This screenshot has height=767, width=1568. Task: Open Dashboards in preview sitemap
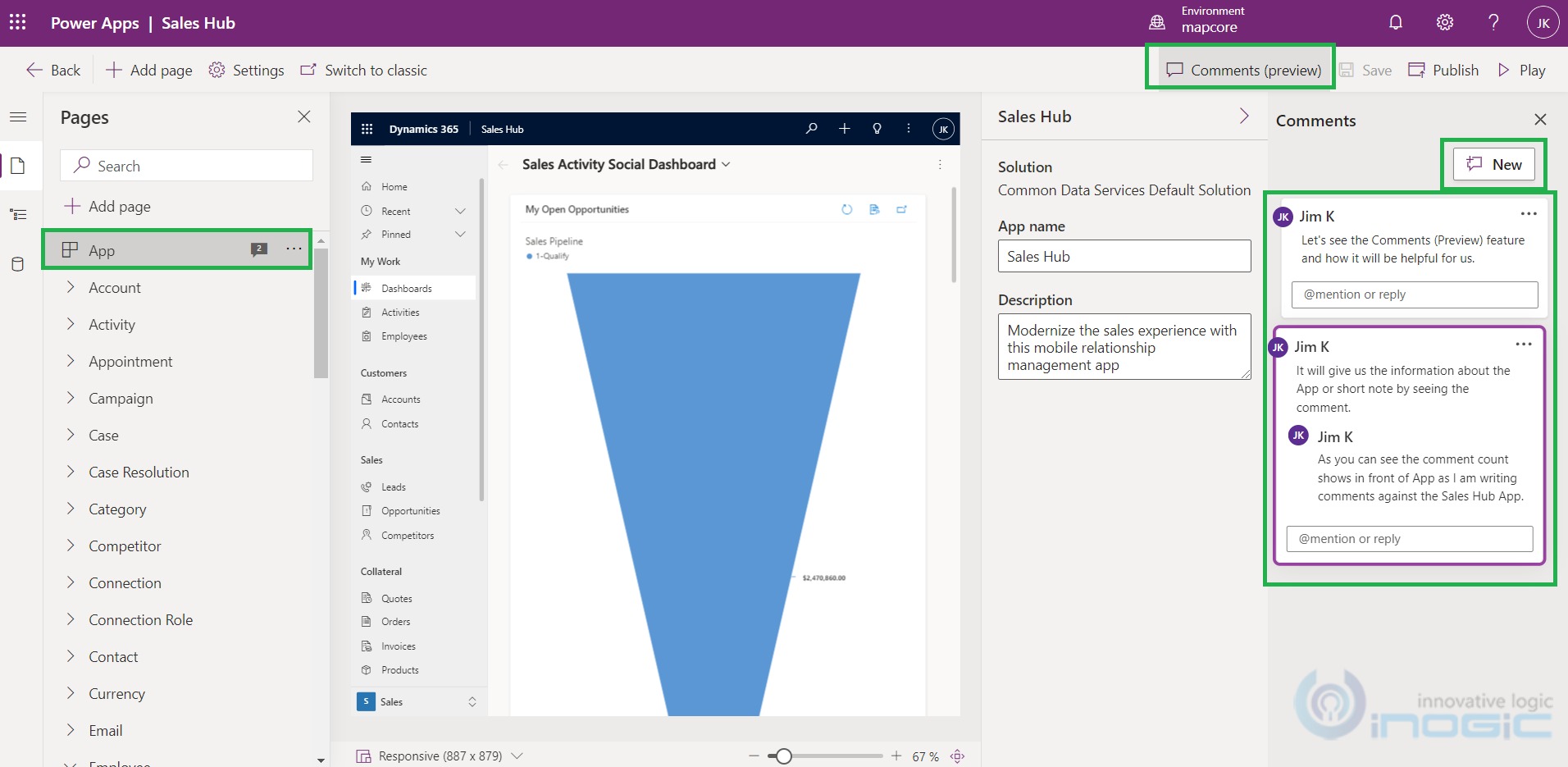(x=415, y=288)
